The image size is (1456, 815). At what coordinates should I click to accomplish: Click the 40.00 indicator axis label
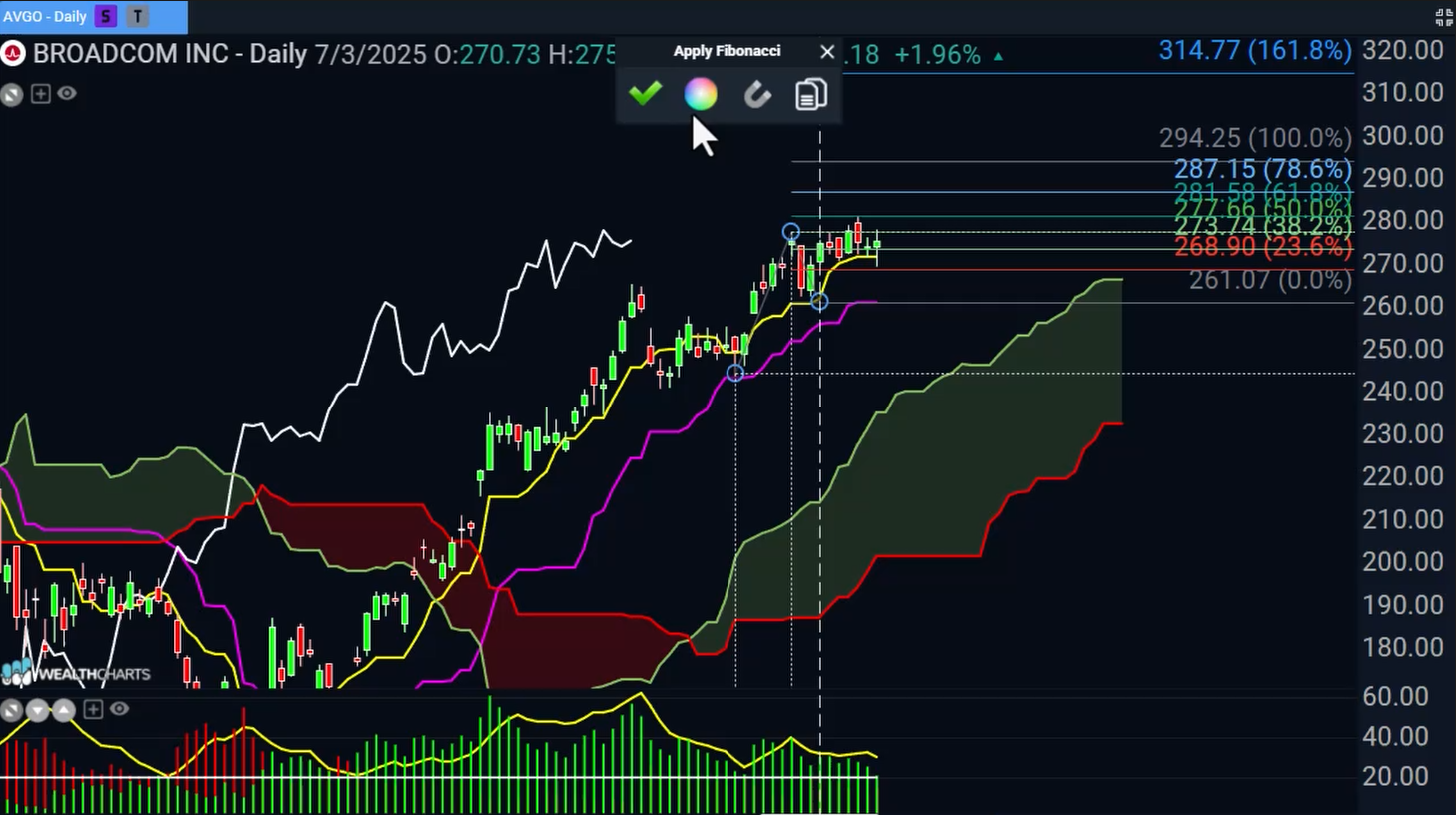1396,736
